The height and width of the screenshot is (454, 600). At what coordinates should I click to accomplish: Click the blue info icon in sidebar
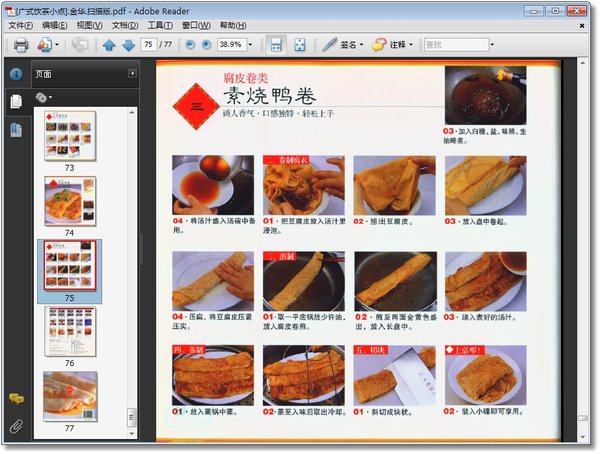point(16,73)
